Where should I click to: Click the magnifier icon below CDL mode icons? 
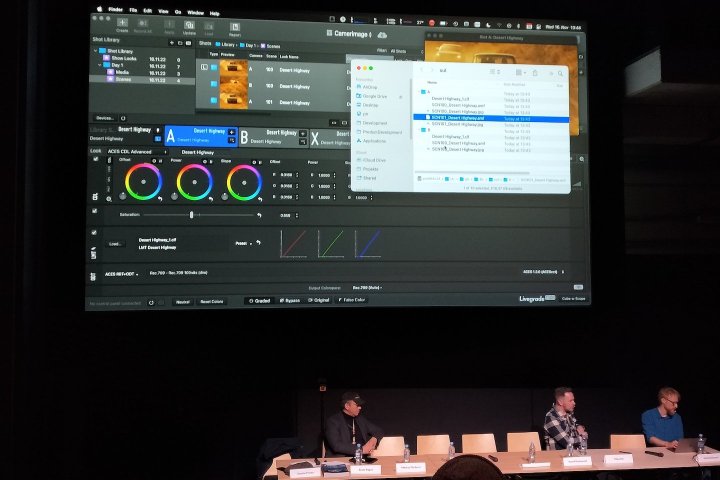(x=109, y=199)
